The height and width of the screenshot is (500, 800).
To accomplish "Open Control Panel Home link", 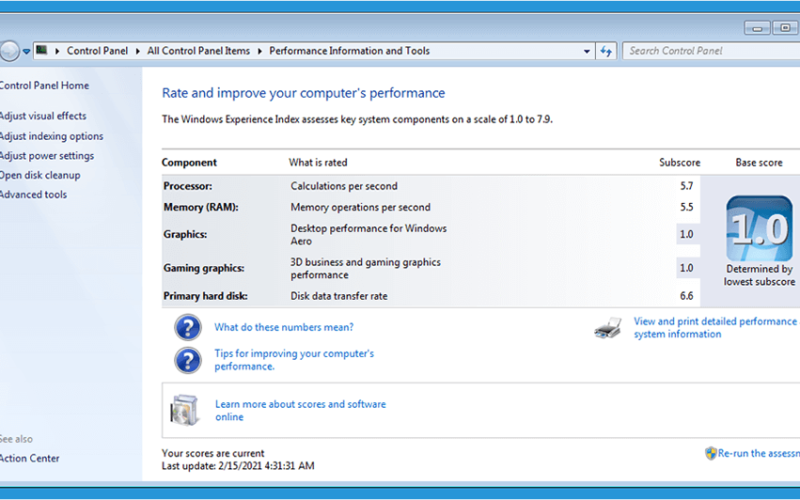I will click(x=44, y=86).
